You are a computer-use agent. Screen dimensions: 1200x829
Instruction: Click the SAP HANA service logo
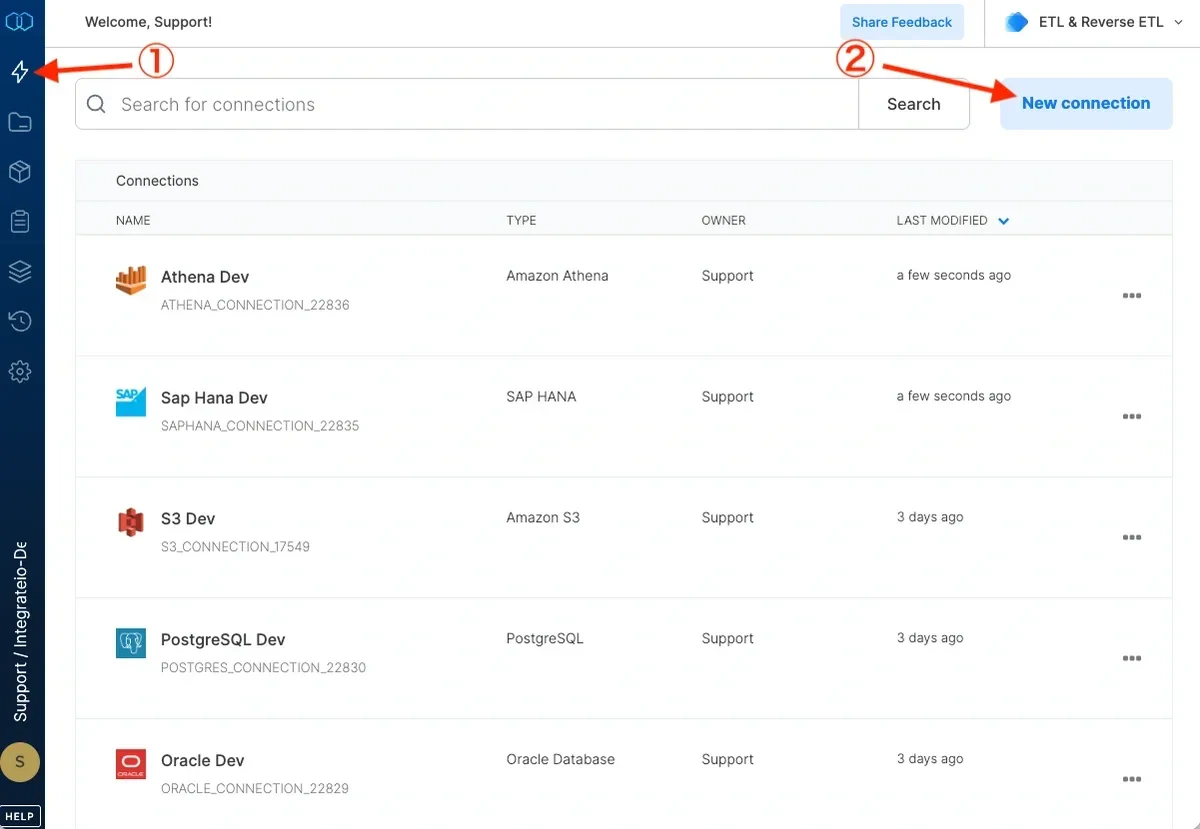coord(131,402)
